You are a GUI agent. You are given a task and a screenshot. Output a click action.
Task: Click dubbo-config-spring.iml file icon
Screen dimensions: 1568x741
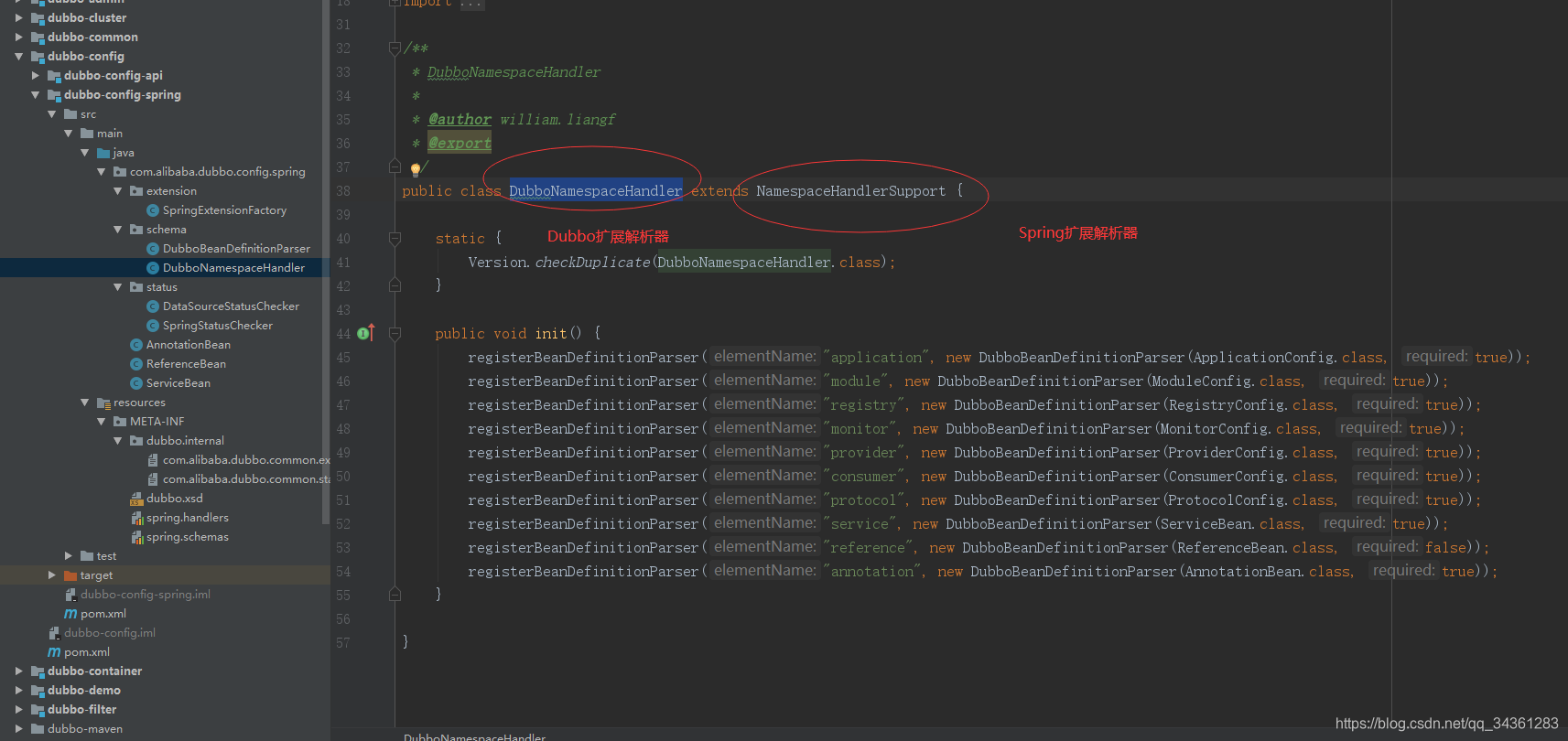coord(70,595)
